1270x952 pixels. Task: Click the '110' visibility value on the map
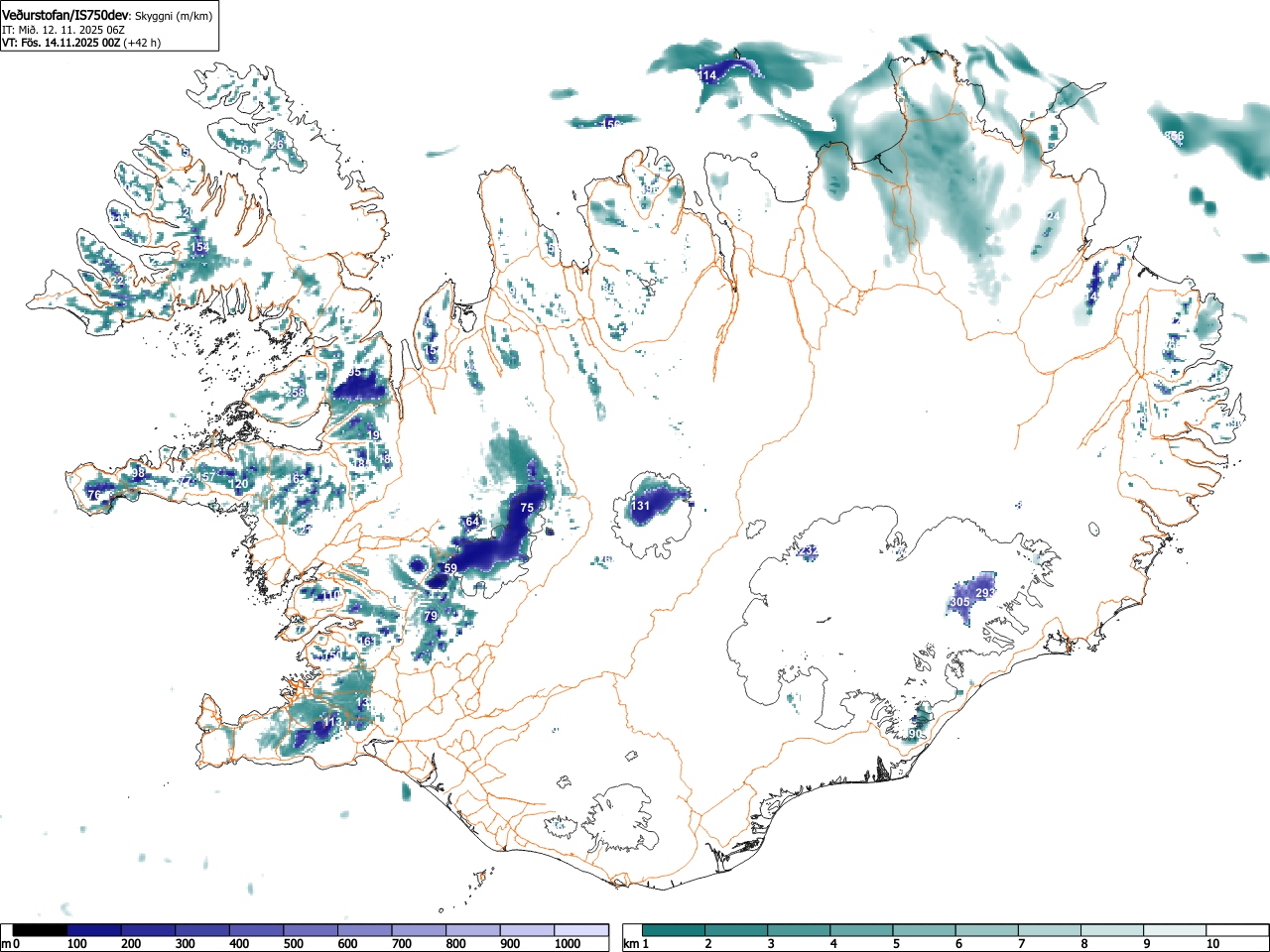click(331, 594)
